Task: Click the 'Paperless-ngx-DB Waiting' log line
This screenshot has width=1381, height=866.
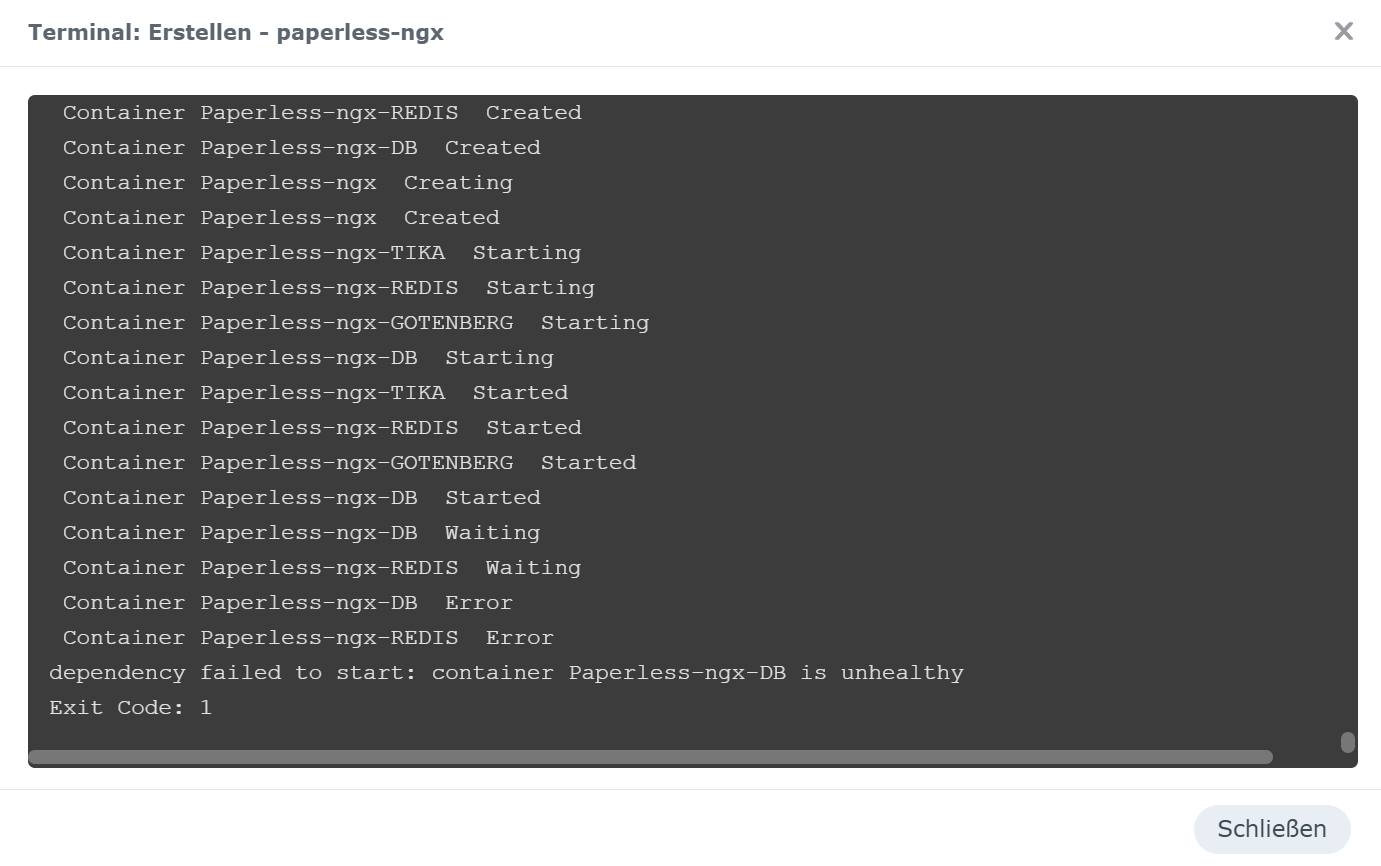Action: point(301,533)
